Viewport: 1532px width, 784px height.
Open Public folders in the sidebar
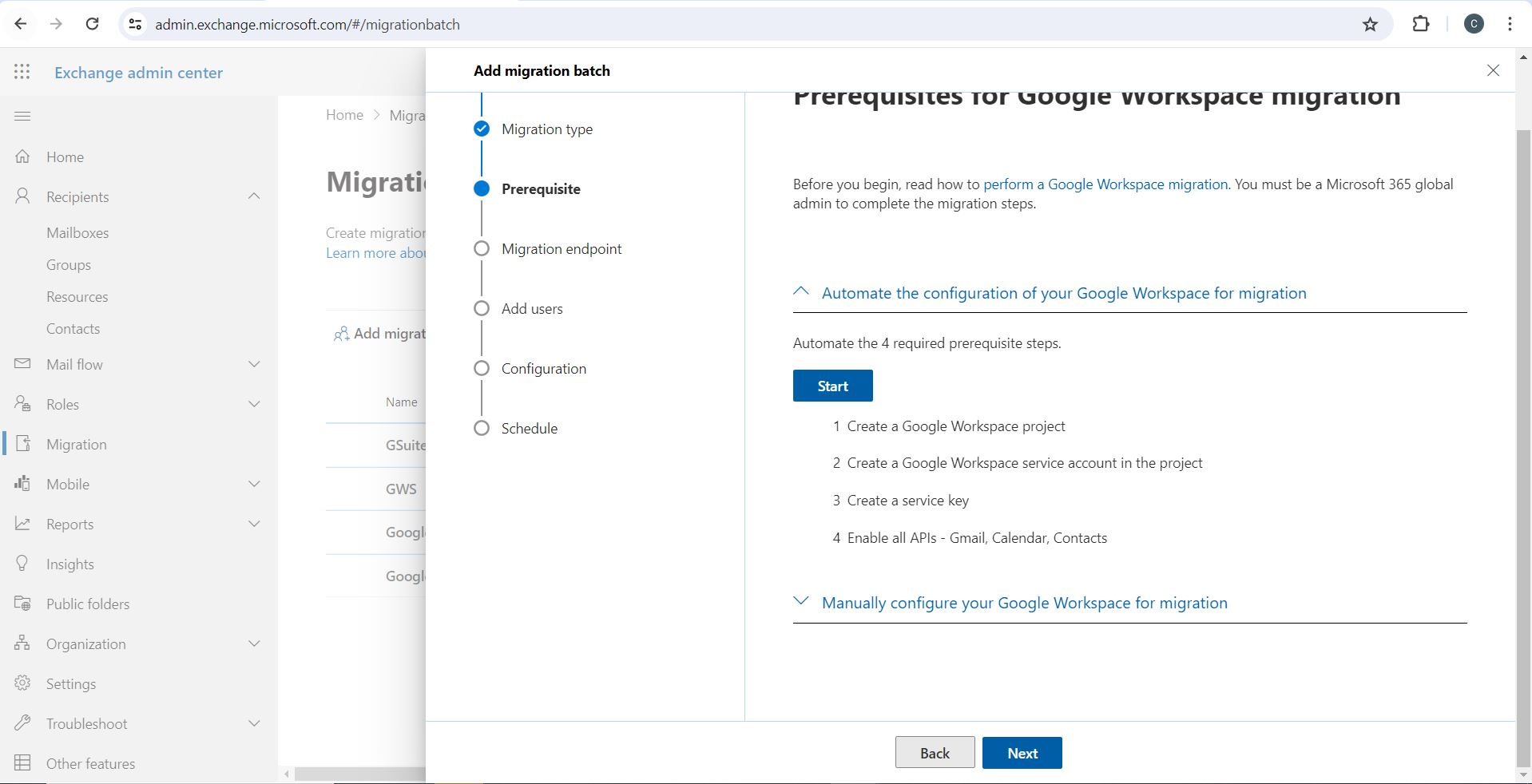(88, 604)
